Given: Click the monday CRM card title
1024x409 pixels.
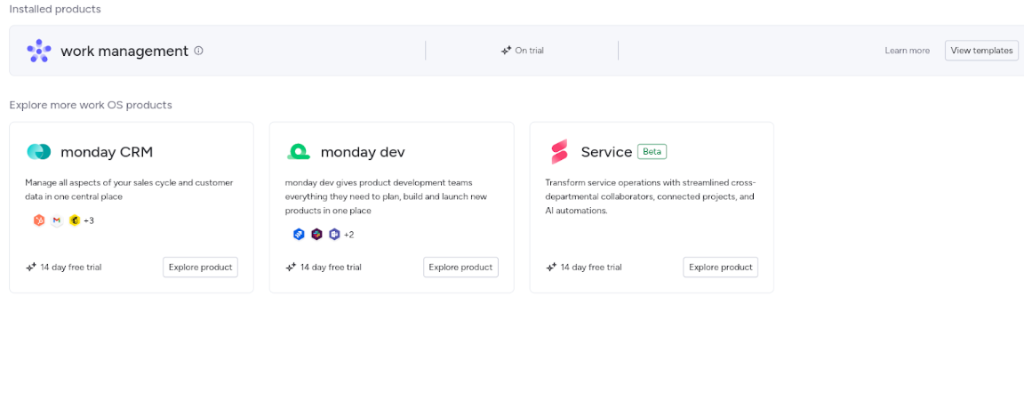Looking at the screenshot, I should point(106,152).
